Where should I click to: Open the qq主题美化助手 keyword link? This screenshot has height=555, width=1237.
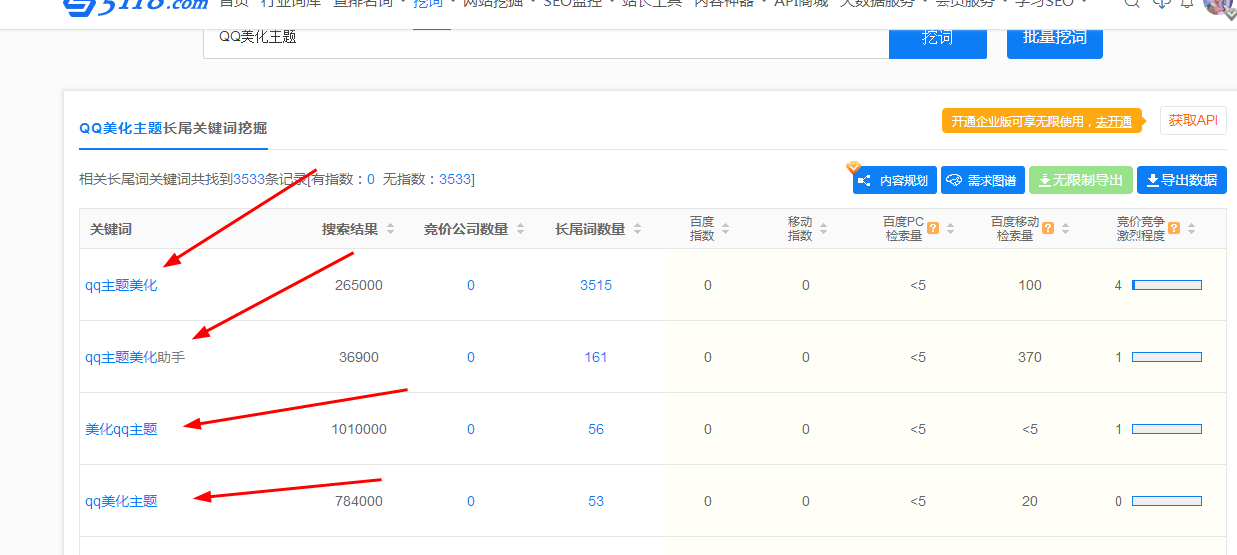tap(135, 357)
